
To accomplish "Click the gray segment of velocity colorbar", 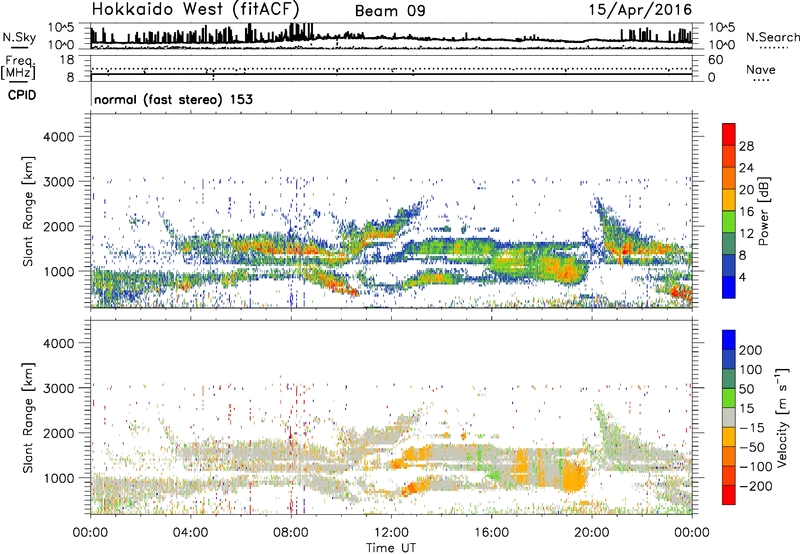I will tap(729, 417).
